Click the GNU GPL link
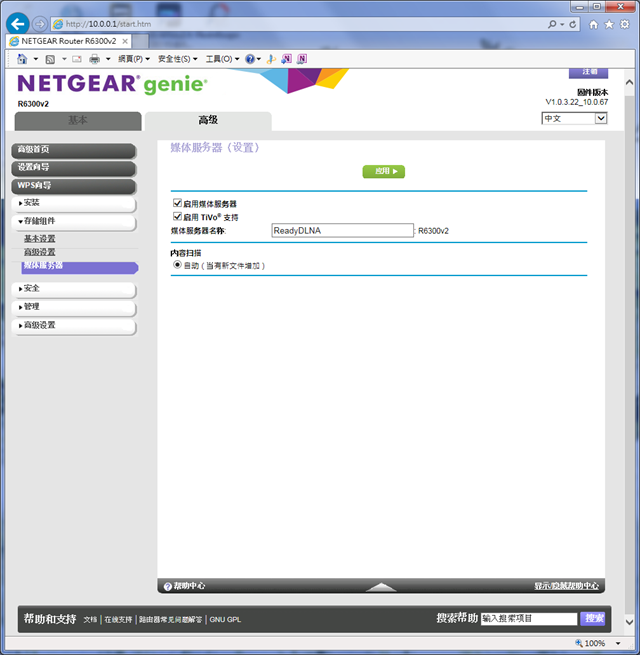 (x=225, y=619)
